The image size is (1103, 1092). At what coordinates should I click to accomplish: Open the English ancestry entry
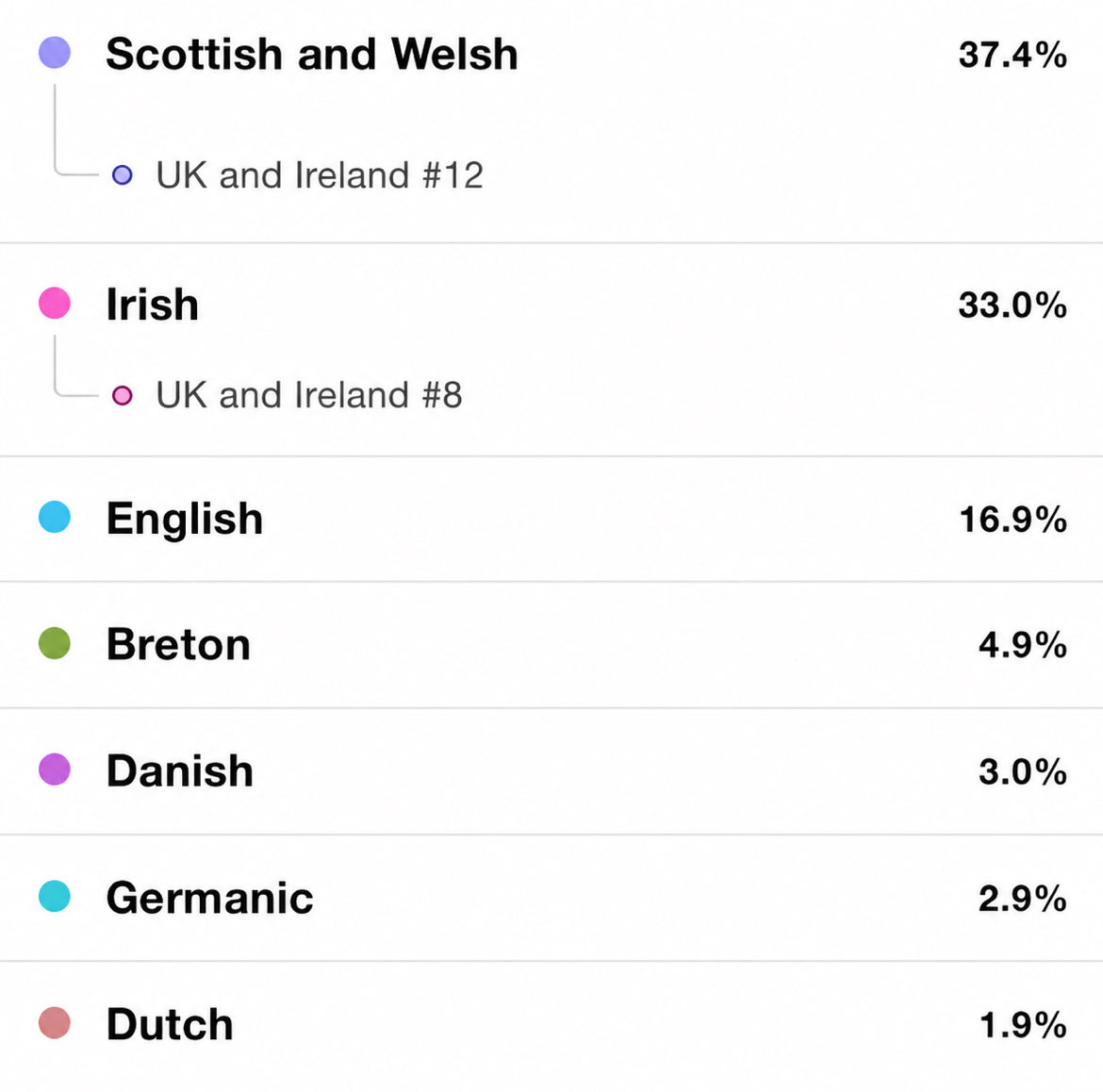point(551,519)
